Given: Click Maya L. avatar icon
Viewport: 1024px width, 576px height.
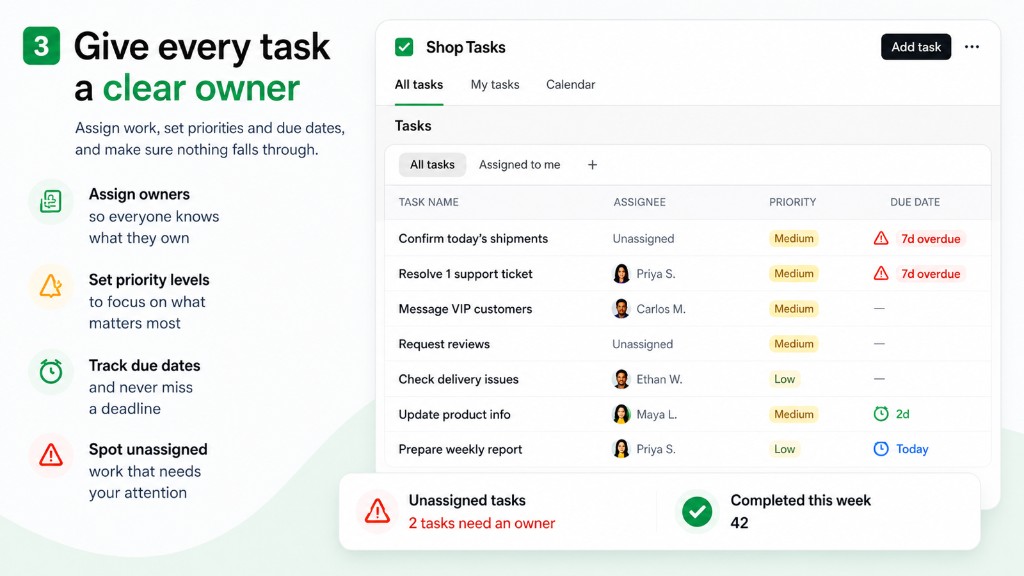Looking at the screenshot, I should click(621, 414).
